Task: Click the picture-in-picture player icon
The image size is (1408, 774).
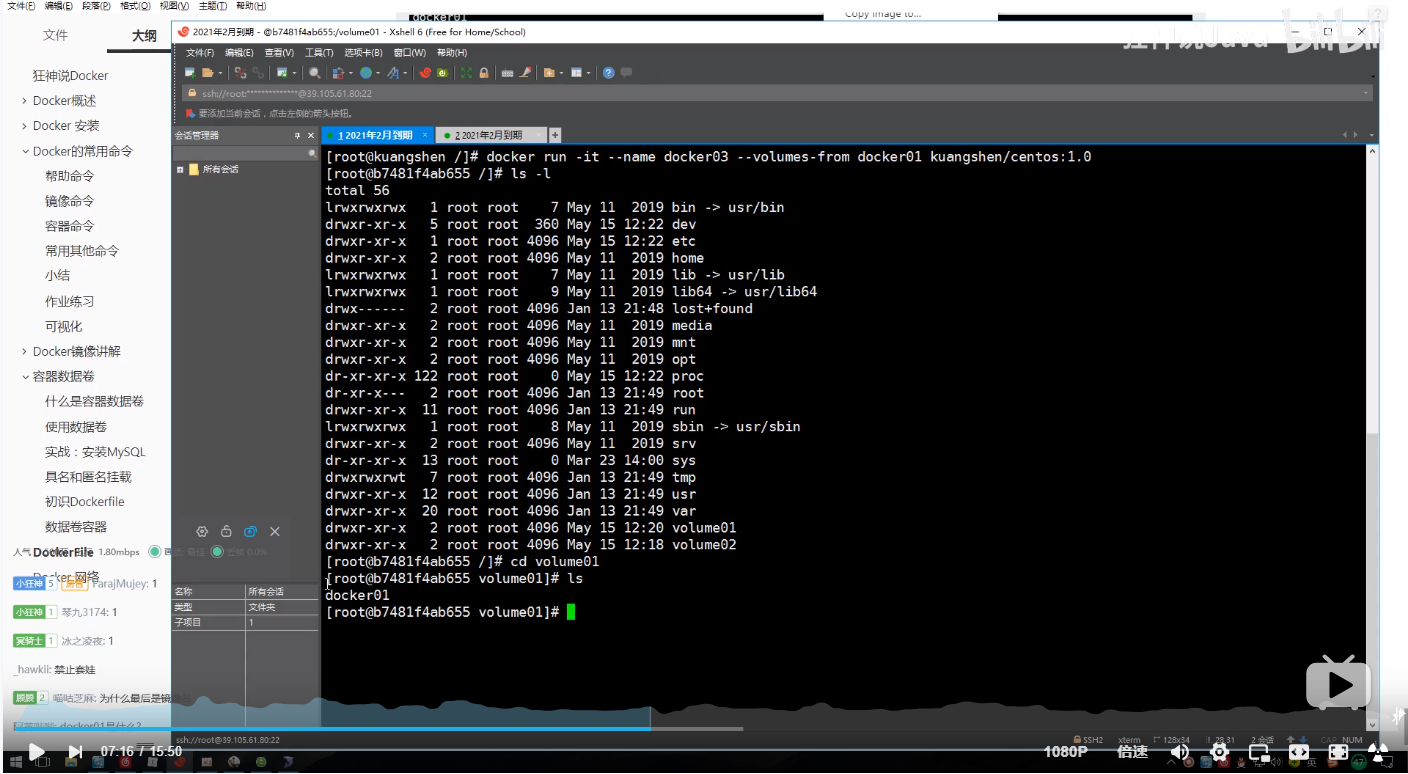Action: pos(1259,752)
